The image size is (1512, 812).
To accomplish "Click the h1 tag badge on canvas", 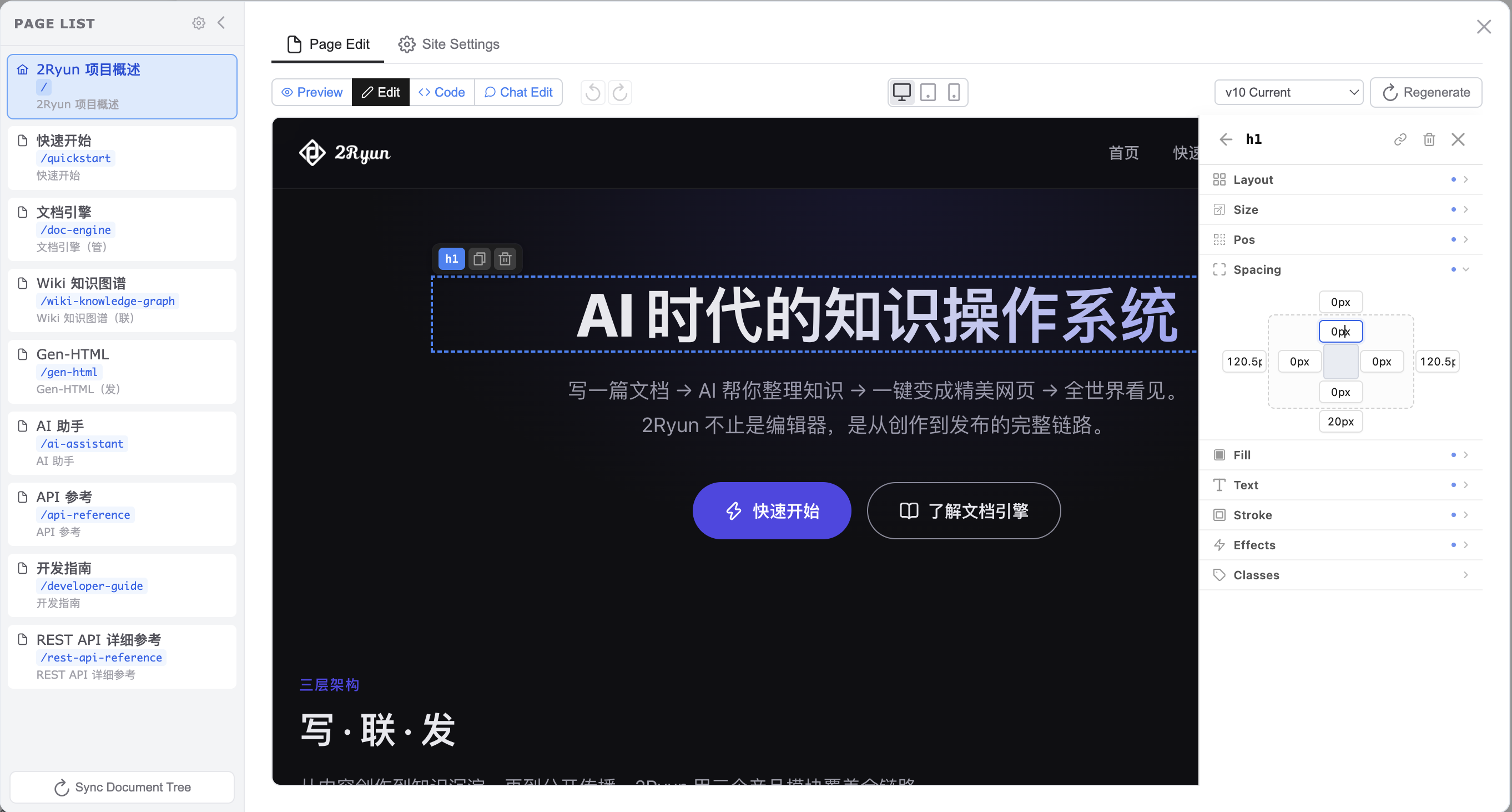I will tap(451, 259).
